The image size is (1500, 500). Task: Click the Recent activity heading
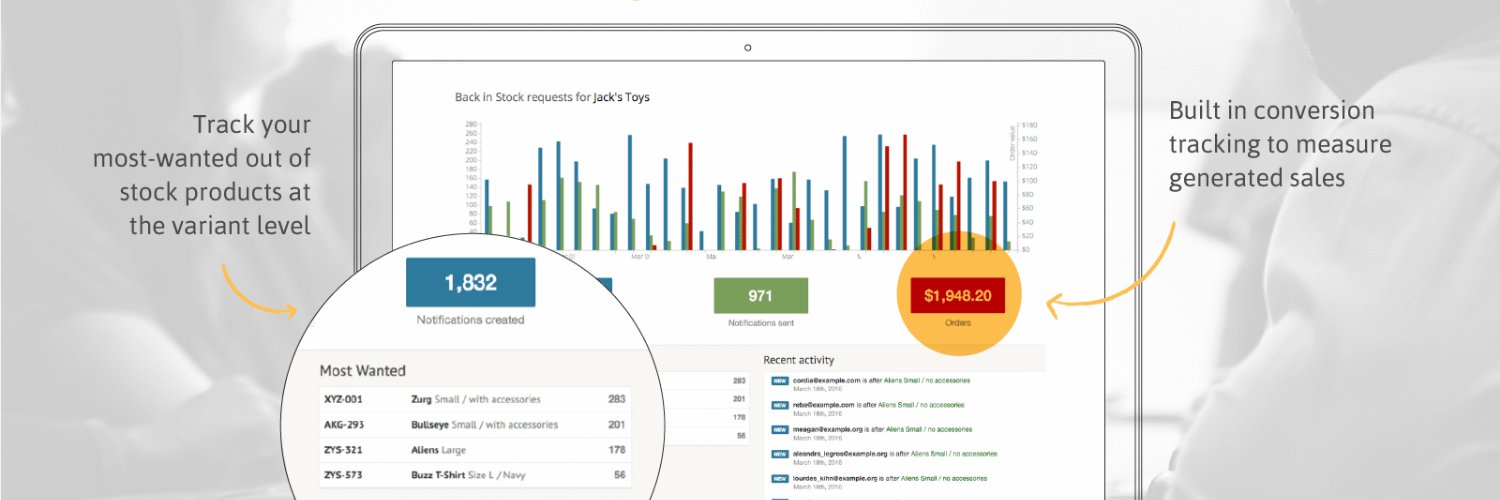click(798, 359)
